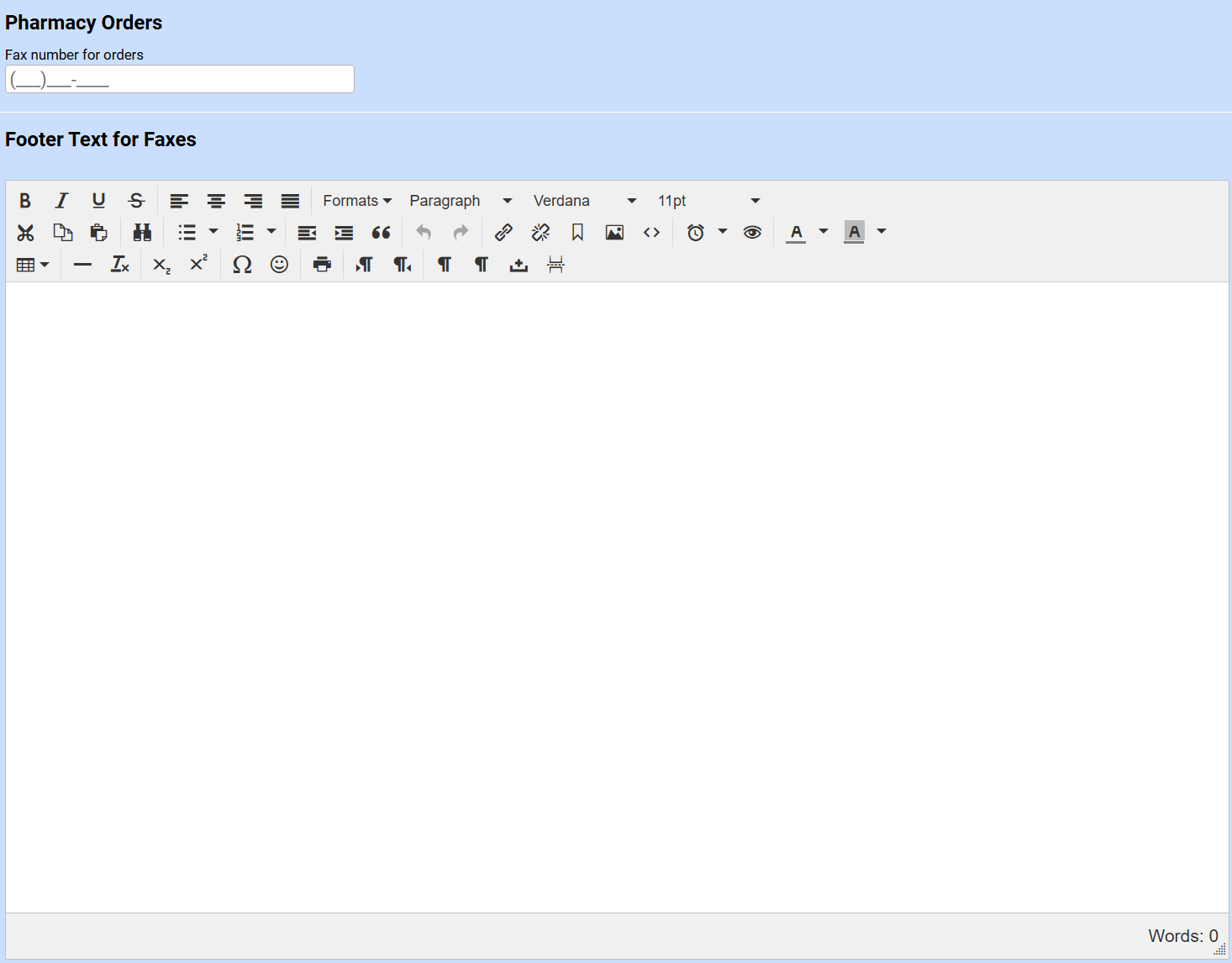
Task: Open the Paragraph block format dropdown
Action: (461, 201)
